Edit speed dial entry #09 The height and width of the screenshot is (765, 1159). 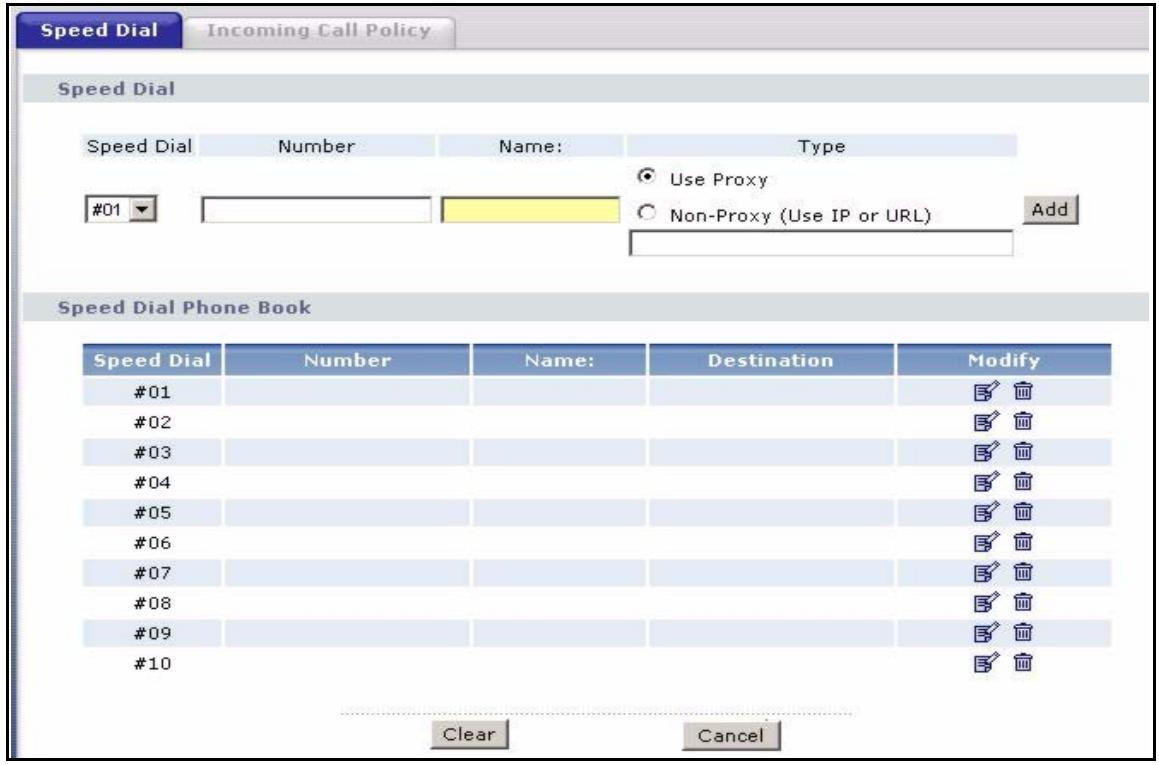pyautogui.click(x=986, y=633)
